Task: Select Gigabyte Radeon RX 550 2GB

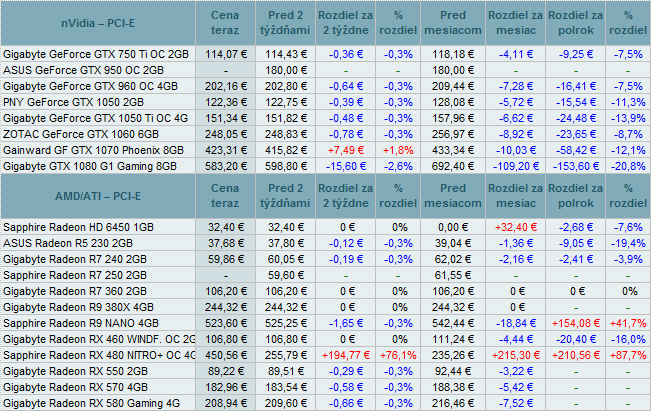Action: (x=76, y=371)
